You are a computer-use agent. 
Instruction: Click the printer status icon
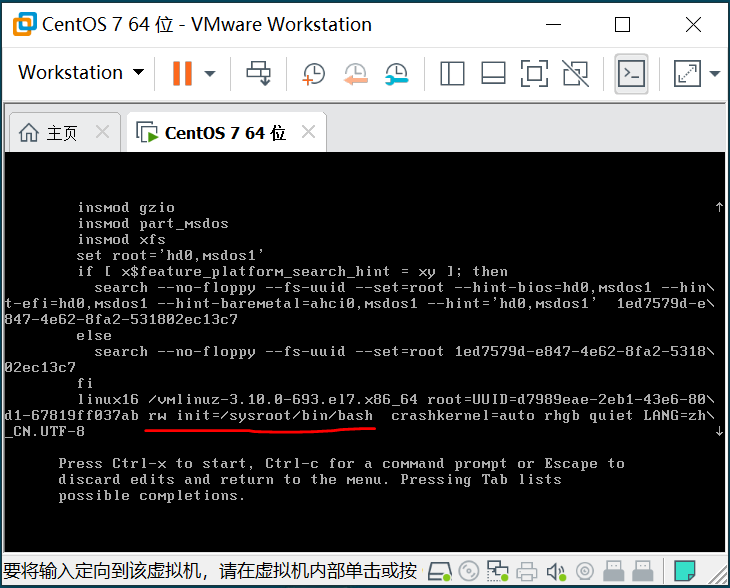click(527, 571)
